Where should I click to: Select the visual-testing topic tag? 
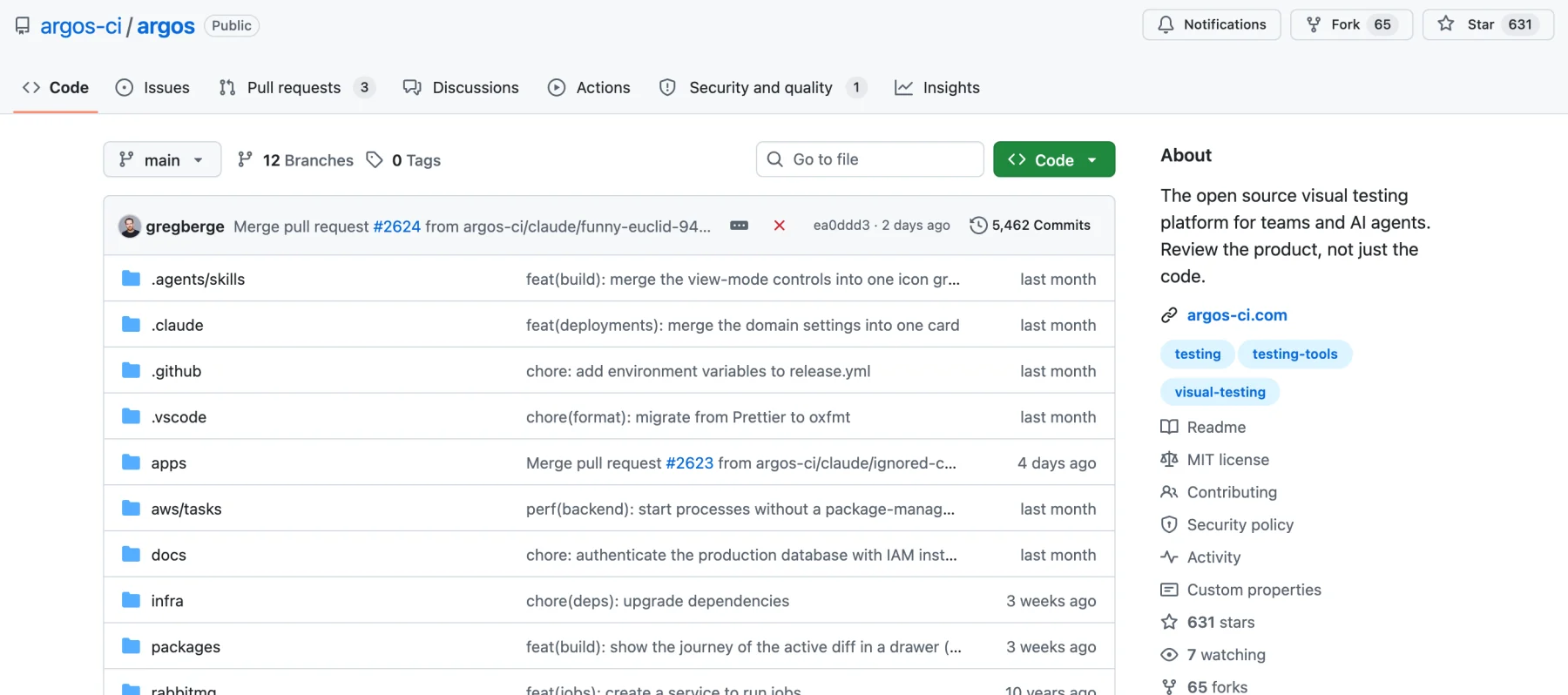click(1220, 392)
